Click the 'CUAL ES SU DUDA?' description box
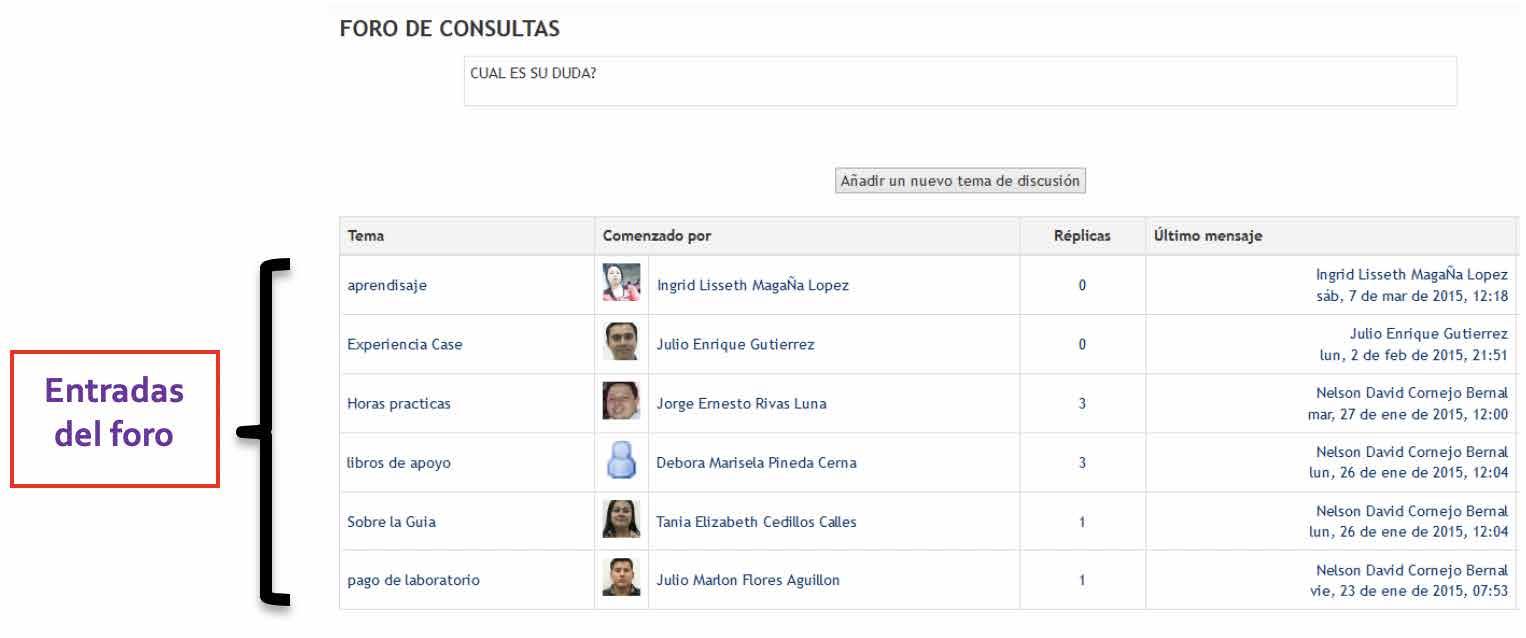 point(960,81)
